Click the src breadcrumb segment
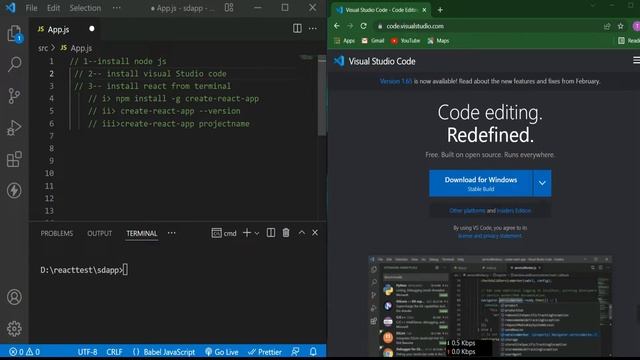The height and width of the screenshot is (360, 640). click(x=43, y=48)
